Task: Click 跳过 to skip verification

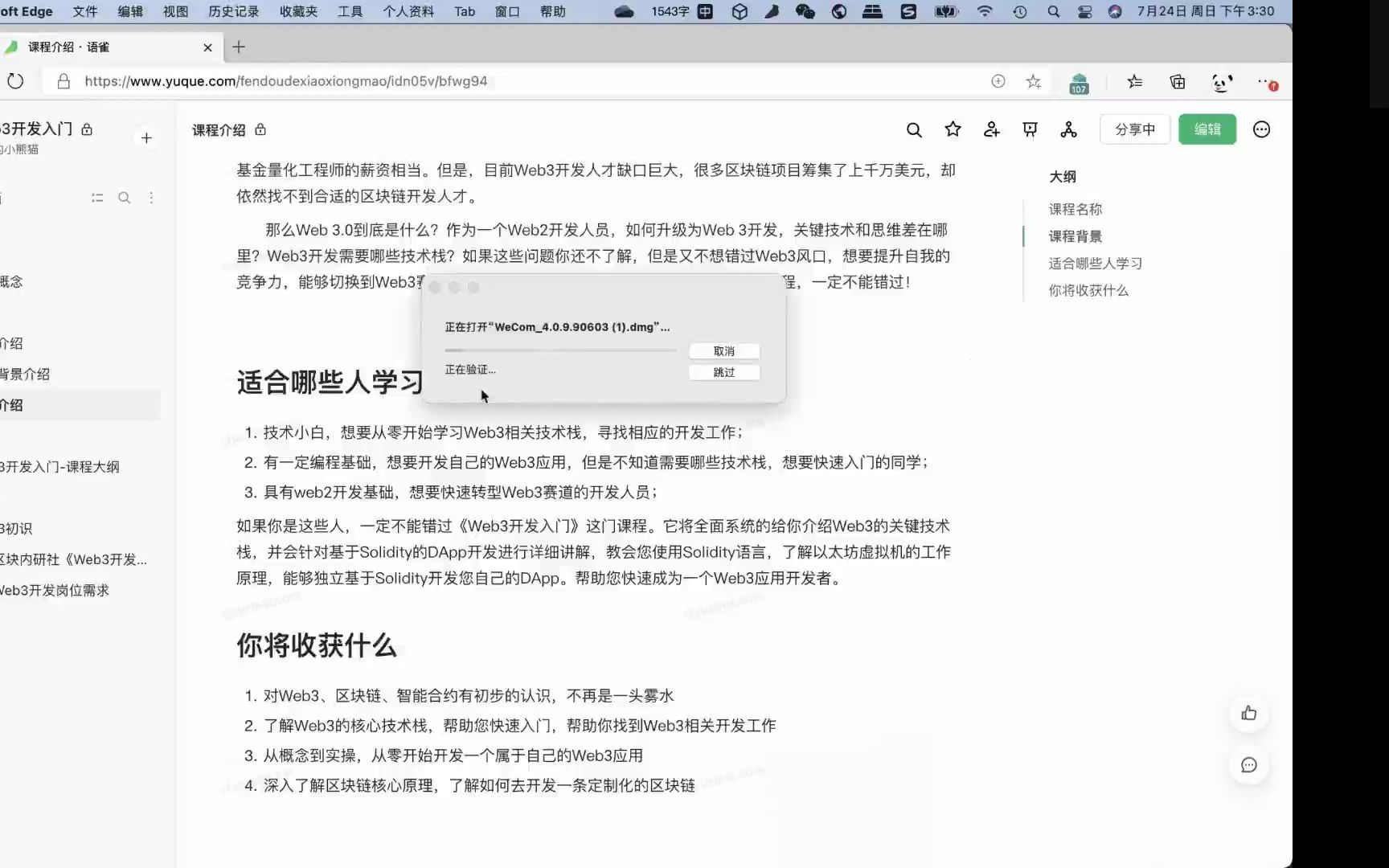Action: (x=724, y=372)
